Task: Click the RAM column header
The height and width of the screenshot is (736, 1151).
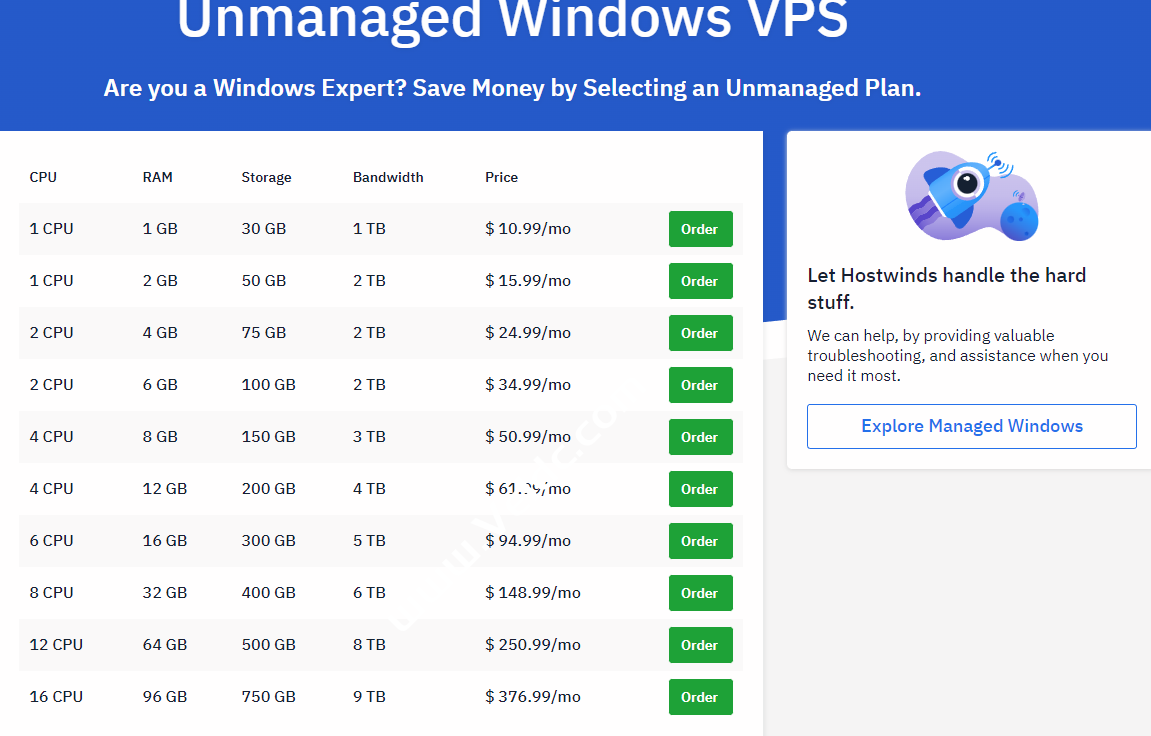Action: [x=157, y=177]
